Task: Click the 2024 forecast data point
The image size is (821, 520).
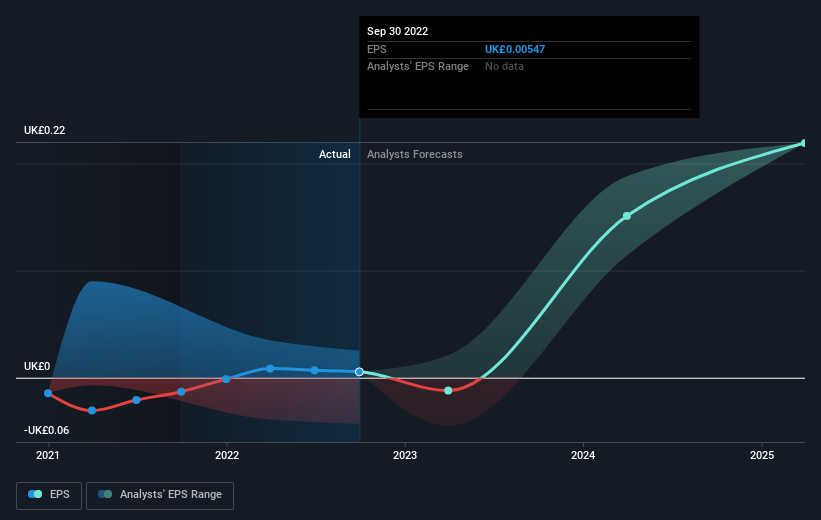Action: coord(627,216)
